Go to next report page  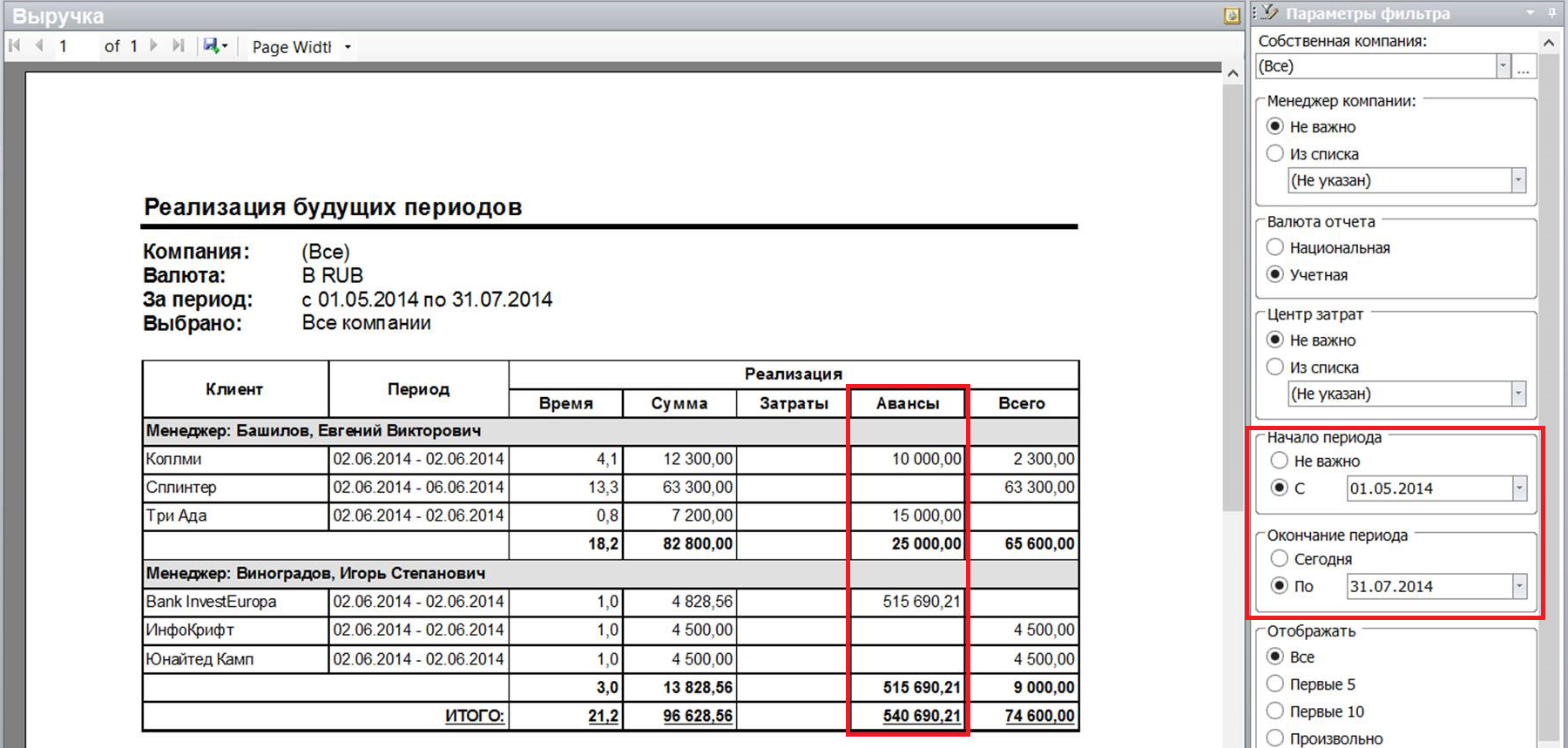pyautogui.click(x=153, y=46)
